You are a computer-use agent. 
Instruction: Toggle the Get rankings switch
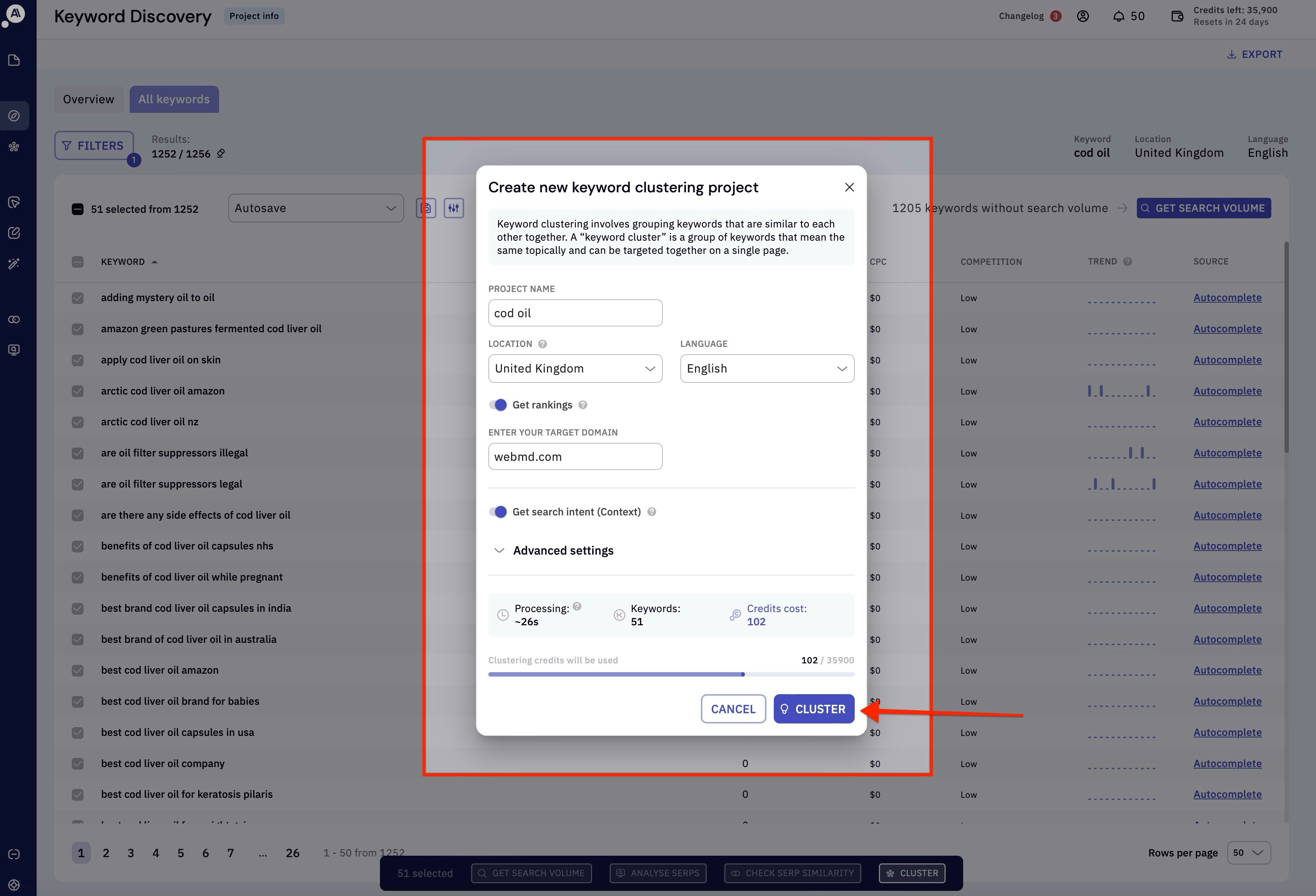(498, 405)
